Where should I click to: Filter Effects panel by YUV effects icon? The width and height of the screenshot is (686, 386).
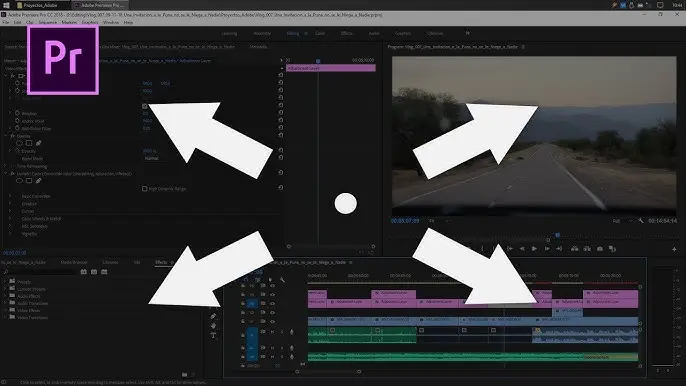(104, 272)
